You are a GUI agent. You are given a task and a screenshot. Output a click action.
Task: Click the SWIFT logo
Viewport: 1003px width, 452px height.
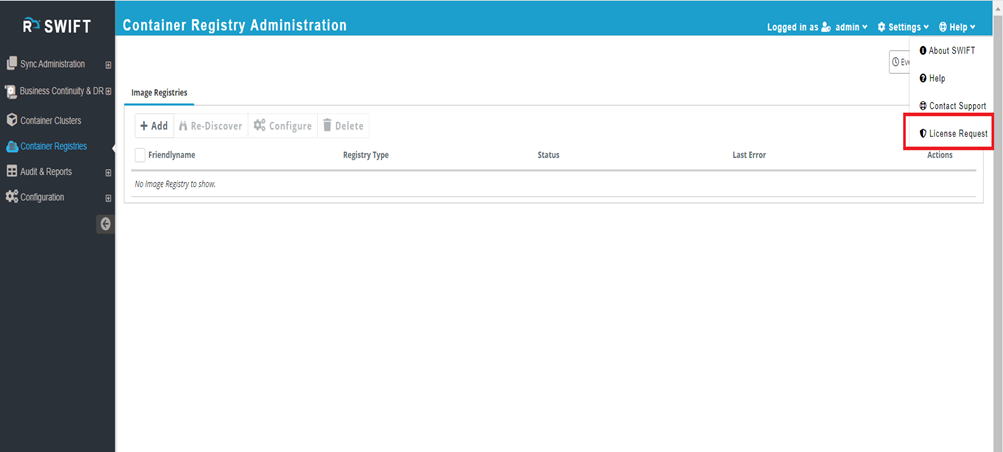coord(57,26)
